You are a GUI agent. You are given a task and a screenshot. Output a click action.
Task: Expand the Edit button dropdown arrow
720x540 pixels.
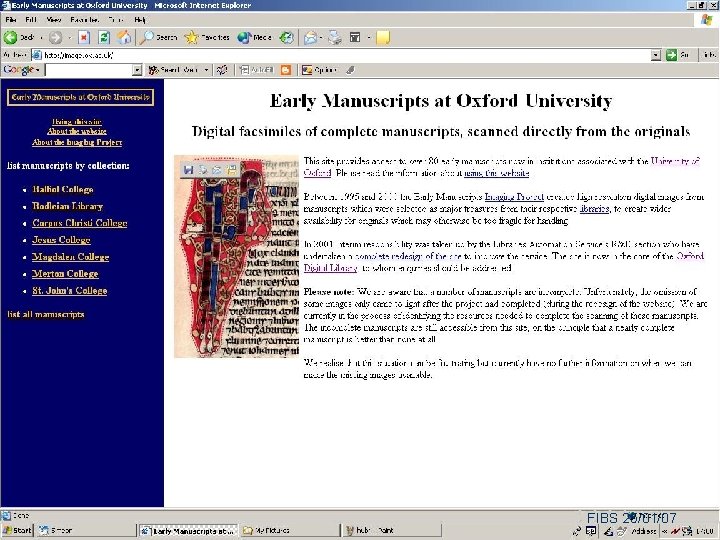tap(369, 38)
